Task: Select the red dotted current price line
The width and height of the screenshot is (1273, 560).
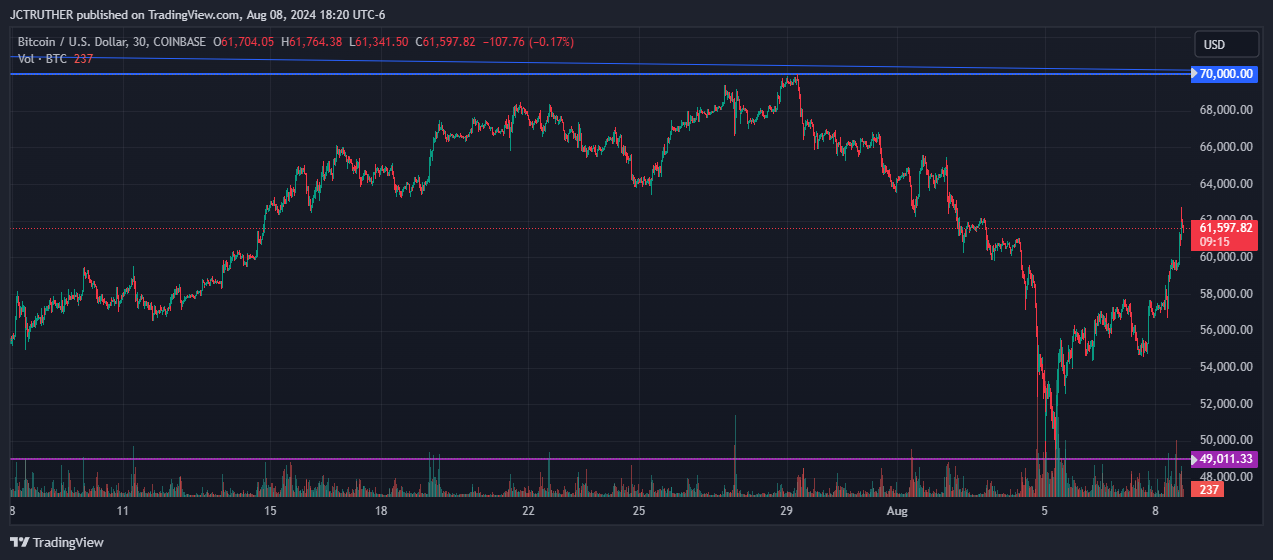Action: pyautogui.click(x=600, y=228)
